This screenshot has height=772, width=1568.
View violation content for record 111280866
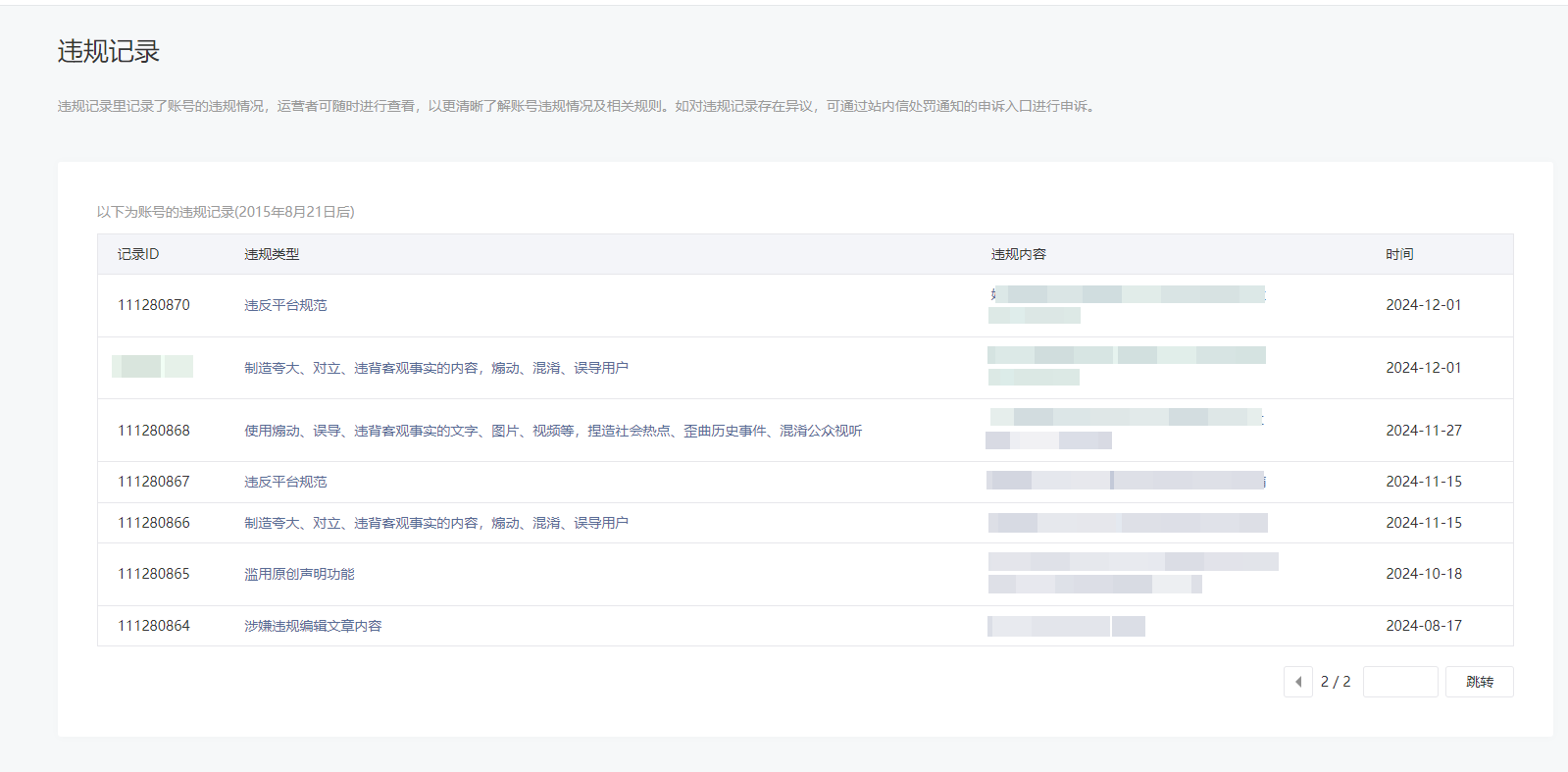[x=1127, y=523]
